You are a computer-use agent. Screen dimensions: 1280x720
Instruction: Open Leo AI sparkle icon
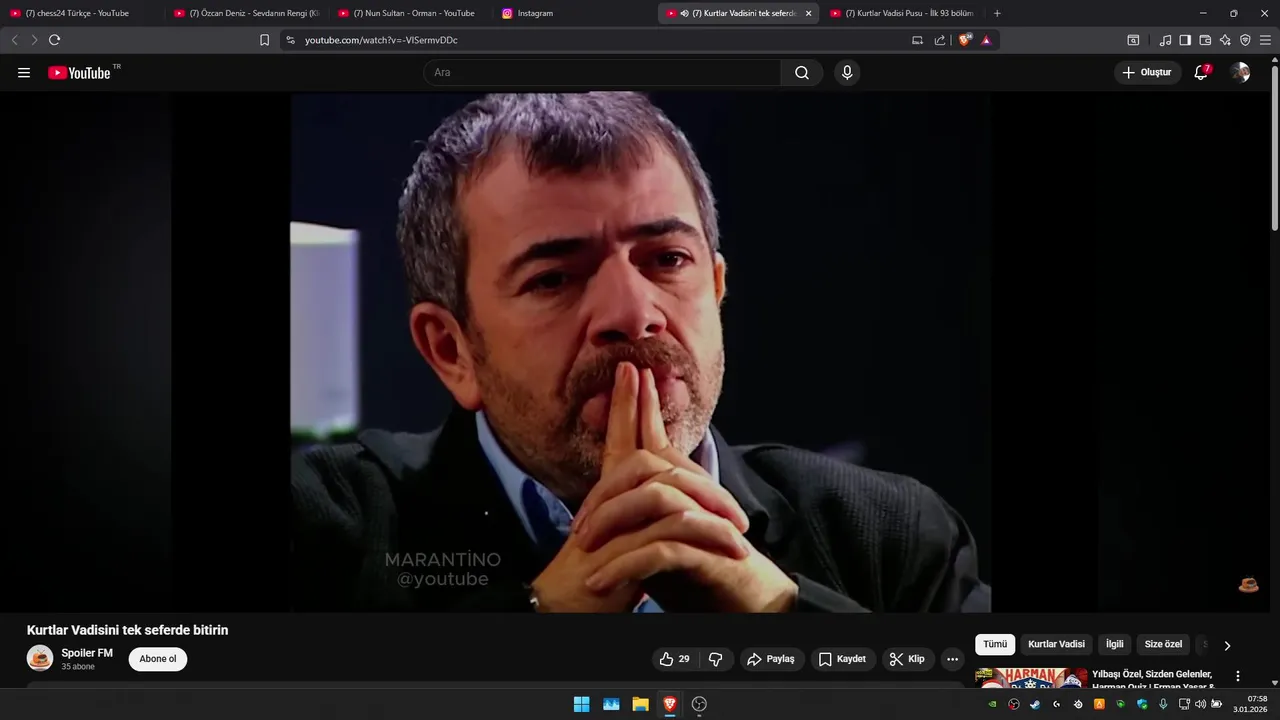point(1225,40)
